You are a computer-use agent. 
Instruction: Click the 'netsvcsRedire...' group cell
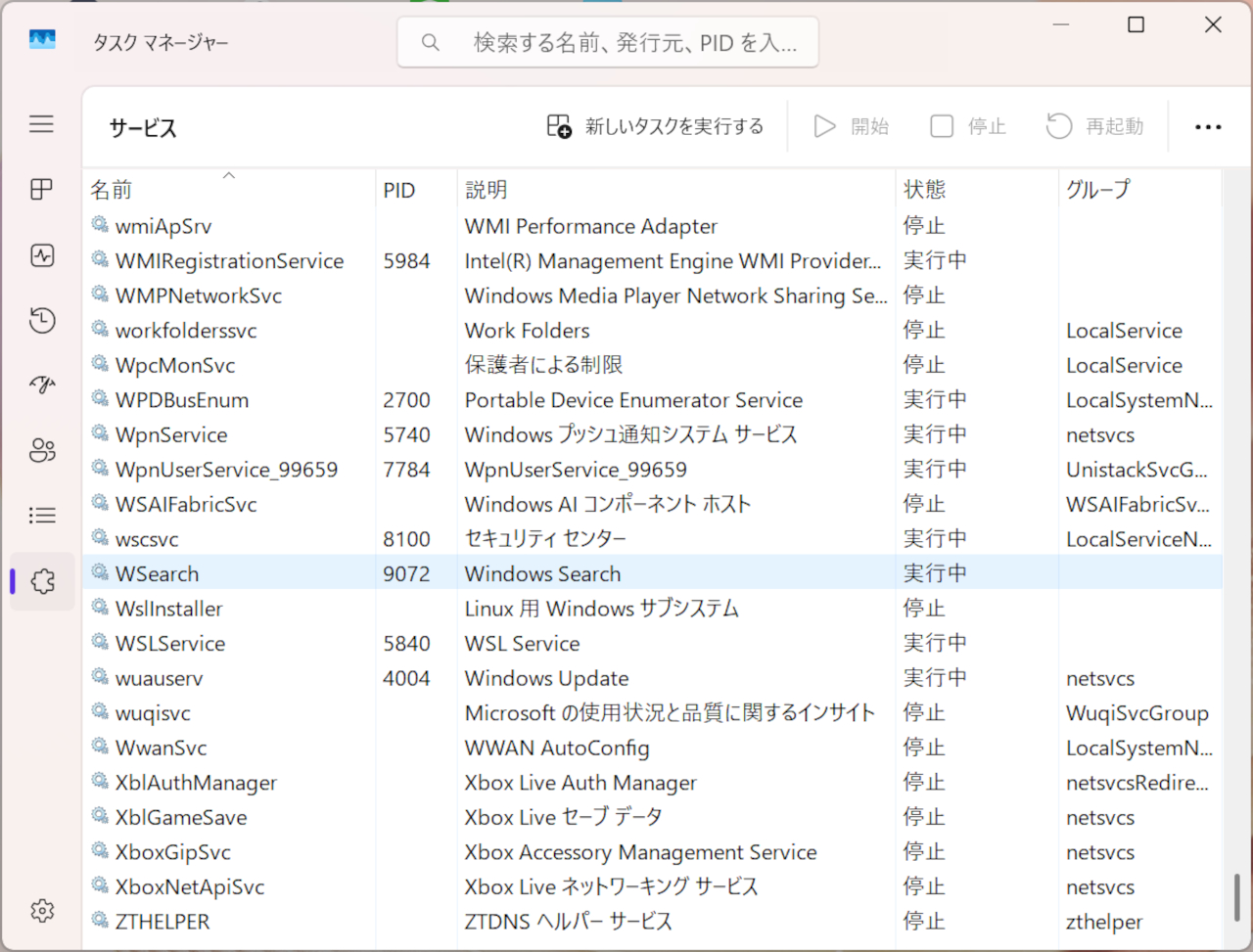tap(1137, 783)
